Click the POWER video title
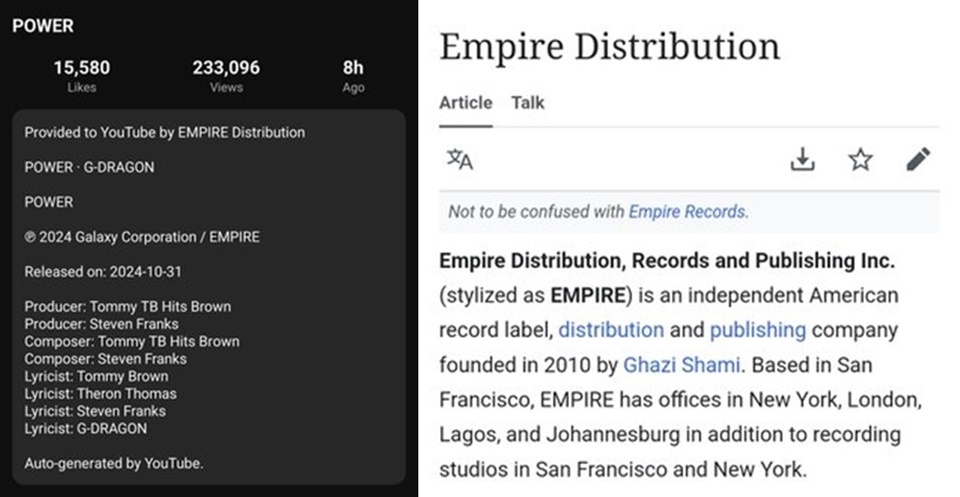This screenshot has width=960, height=497. pos(43,26)
